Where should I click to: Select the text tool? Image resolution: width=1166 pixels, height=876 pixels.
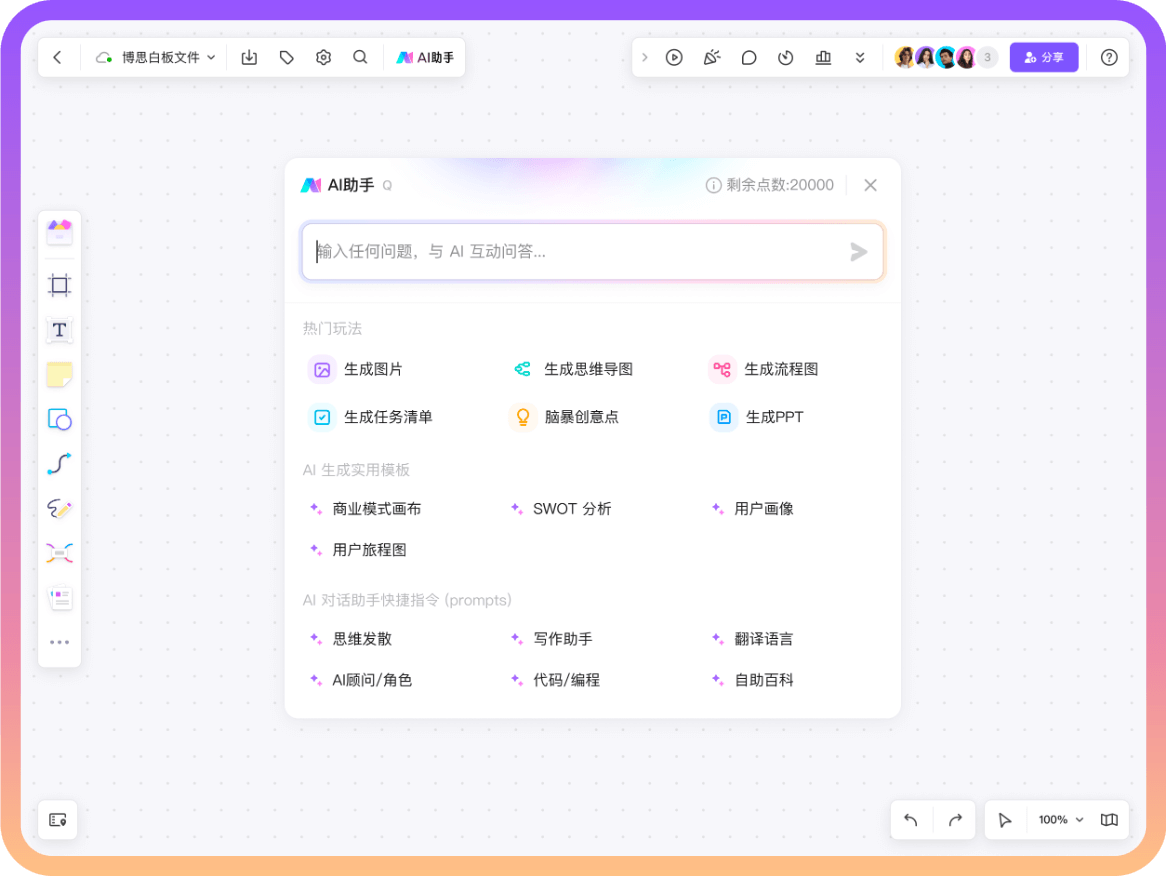tap(59, 329)
